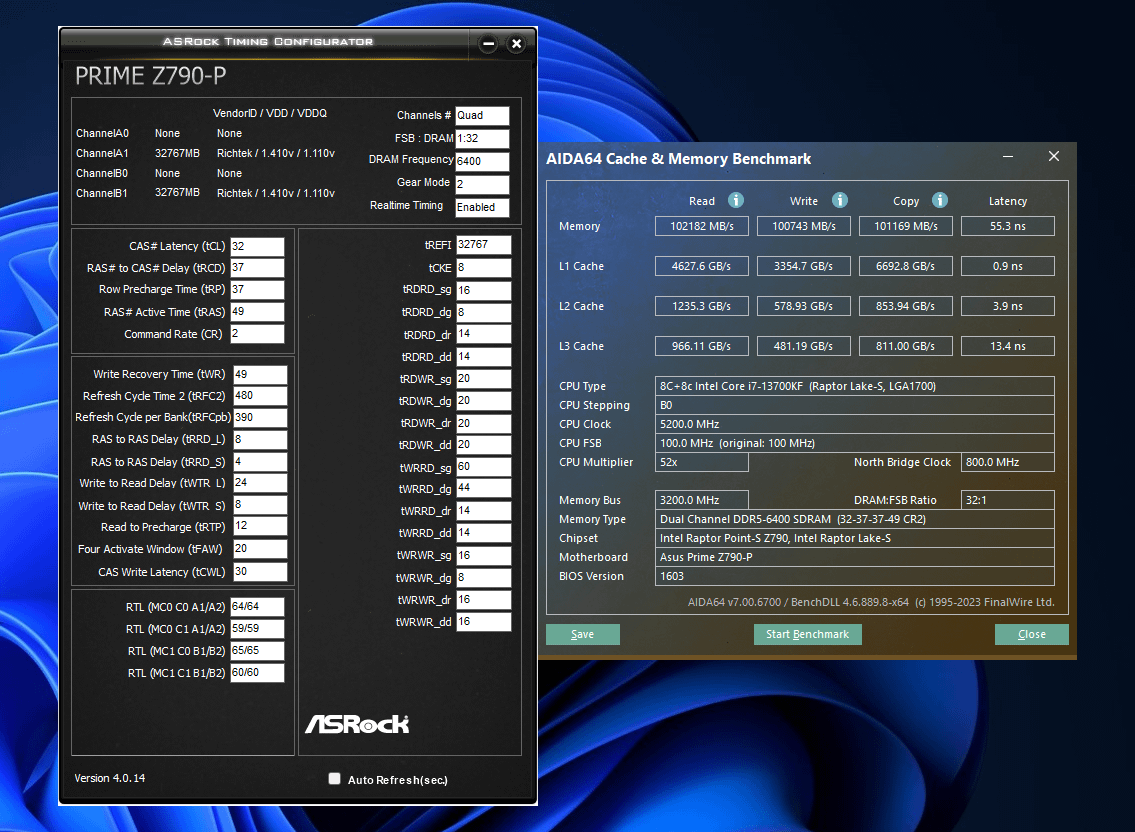
Task: Click the Memory Read result 102182 MB/s
Action: pyautogui.click(x=702, y=226)
